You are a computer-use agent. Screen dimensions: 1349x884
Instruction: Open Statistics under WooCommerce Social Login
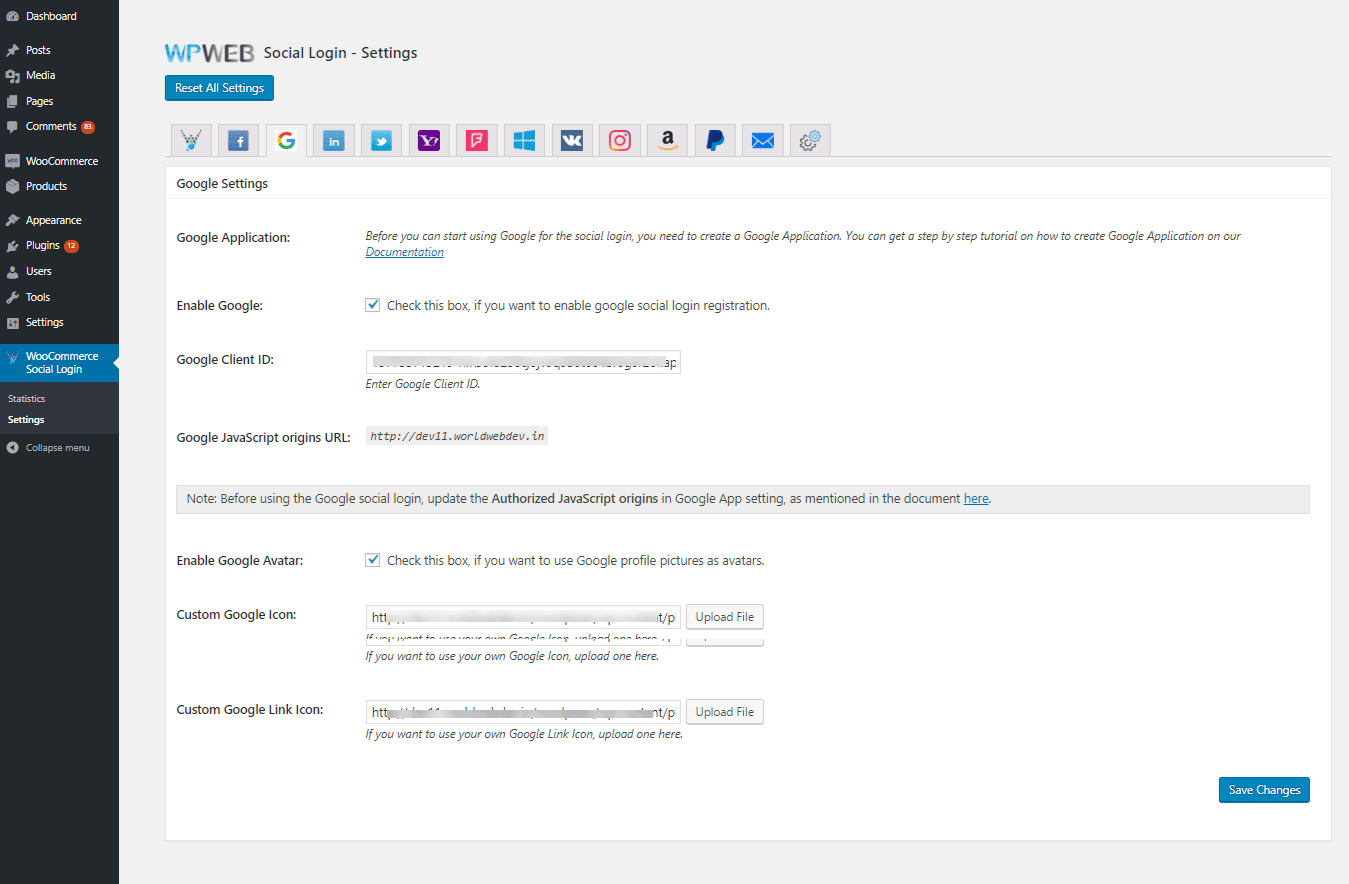pos(26,399)
